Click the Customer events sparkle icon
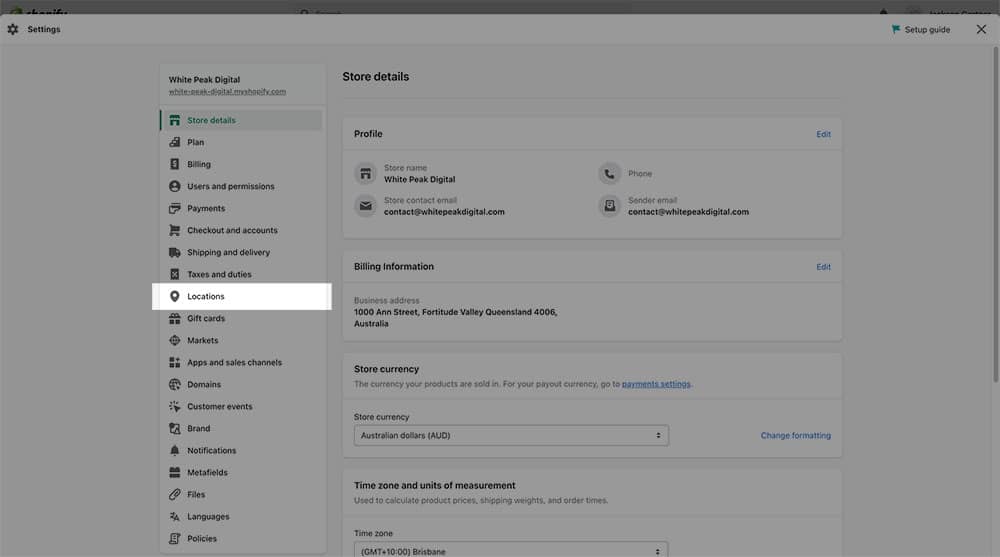The width and height of the screenshot is (1000, 557). pos(174,406)
